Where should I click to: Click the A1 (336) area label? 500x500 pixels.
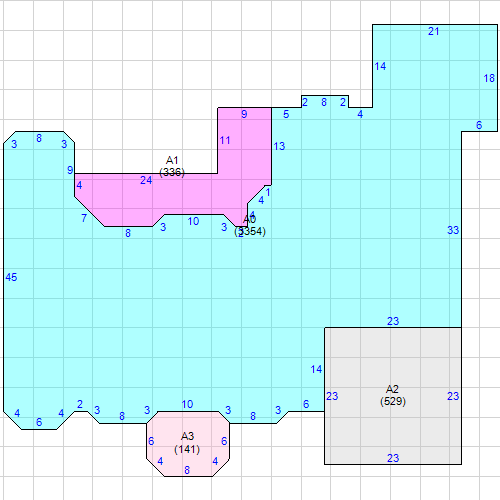point(172,166)
